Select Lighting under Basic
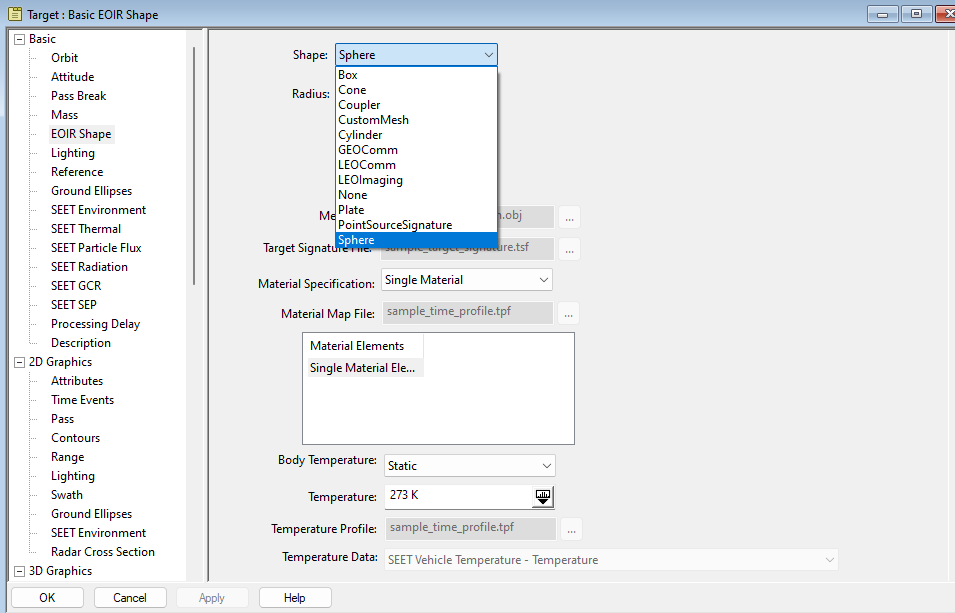Image resolution: width=955 pixels, height=613 pixels. point(72,152)
